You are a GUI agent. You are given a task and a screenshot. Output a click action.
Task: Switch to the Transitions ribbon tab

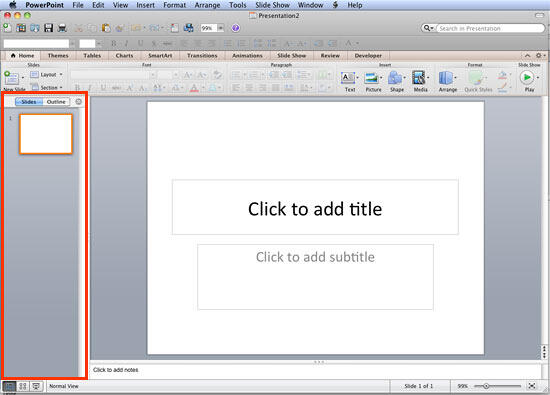pyautogui.click(x=202, y=55)
